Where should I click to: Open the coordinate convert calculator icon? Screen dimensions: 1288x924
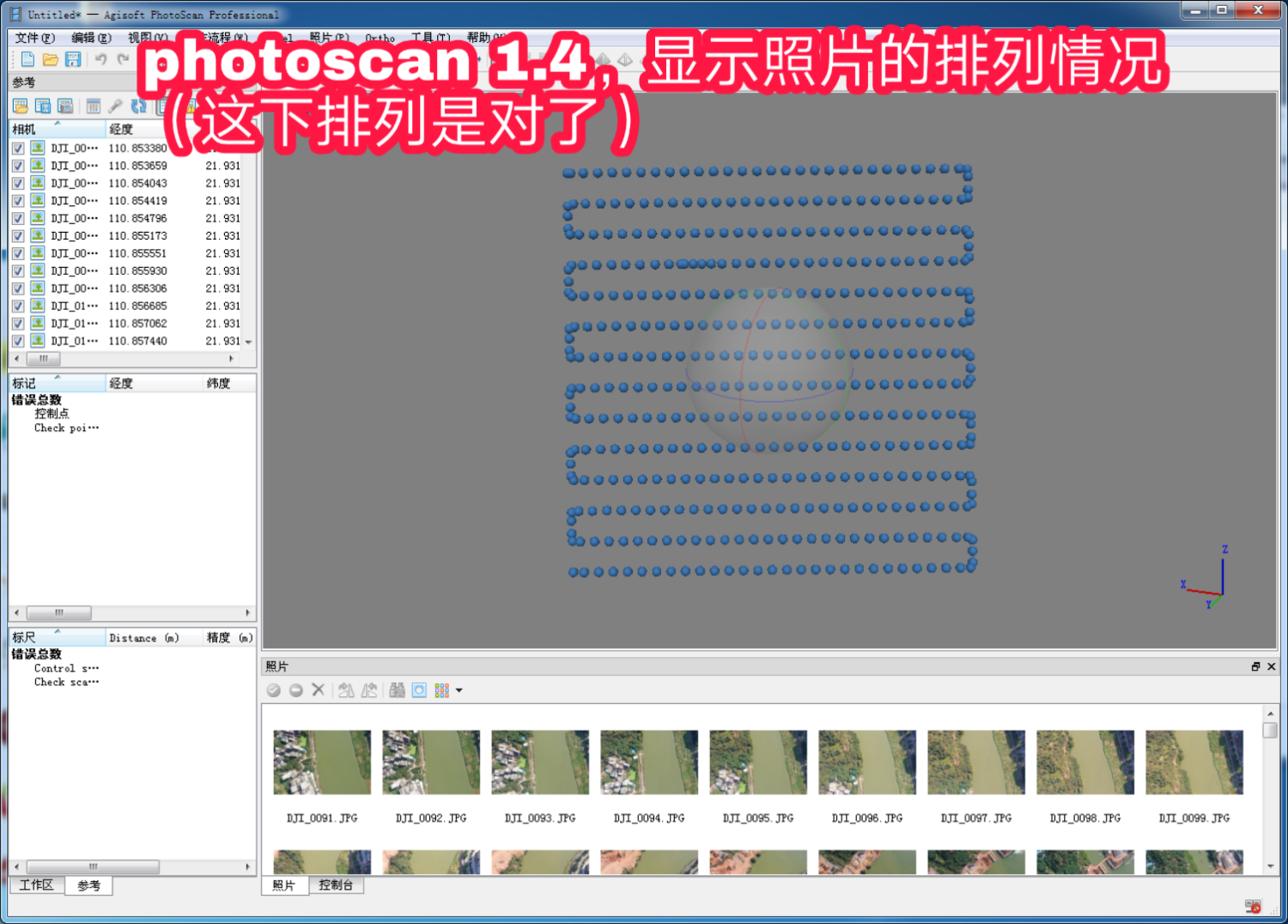point(94,106)
